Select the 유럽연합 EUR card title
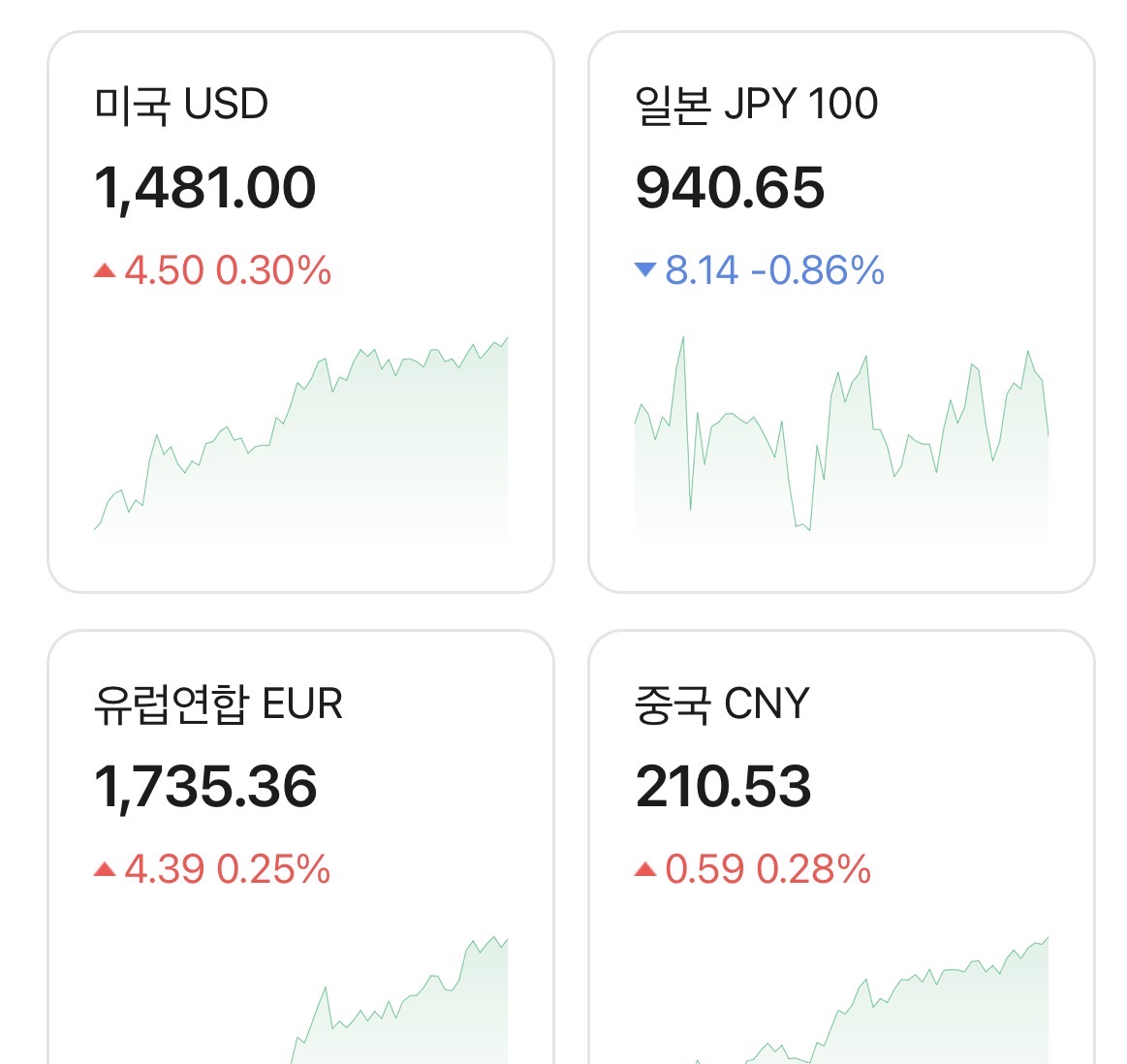This screenshot has width=1127, height=1064. click(218, 704)
